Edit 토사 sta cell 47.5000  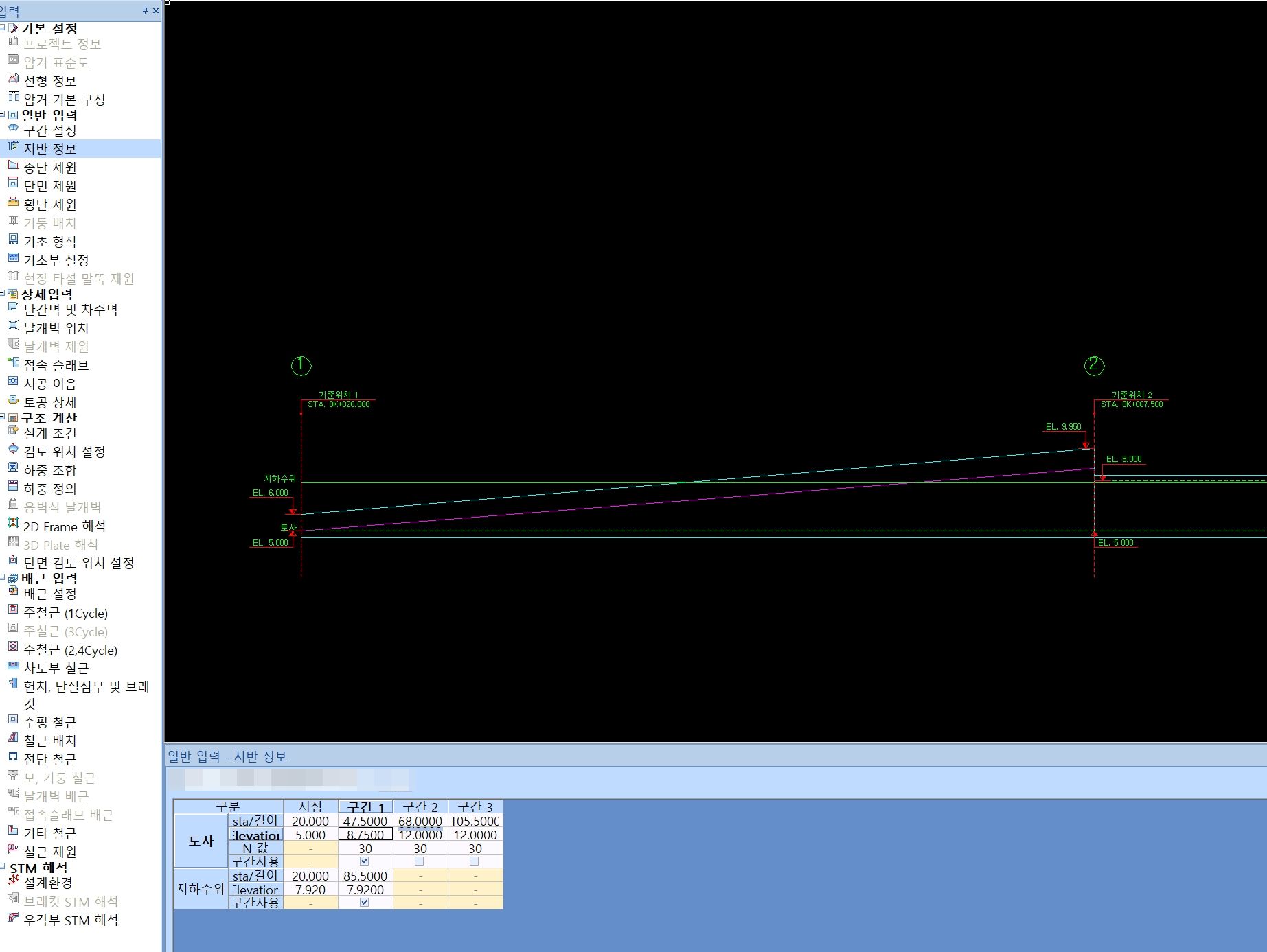pos(365,821)
